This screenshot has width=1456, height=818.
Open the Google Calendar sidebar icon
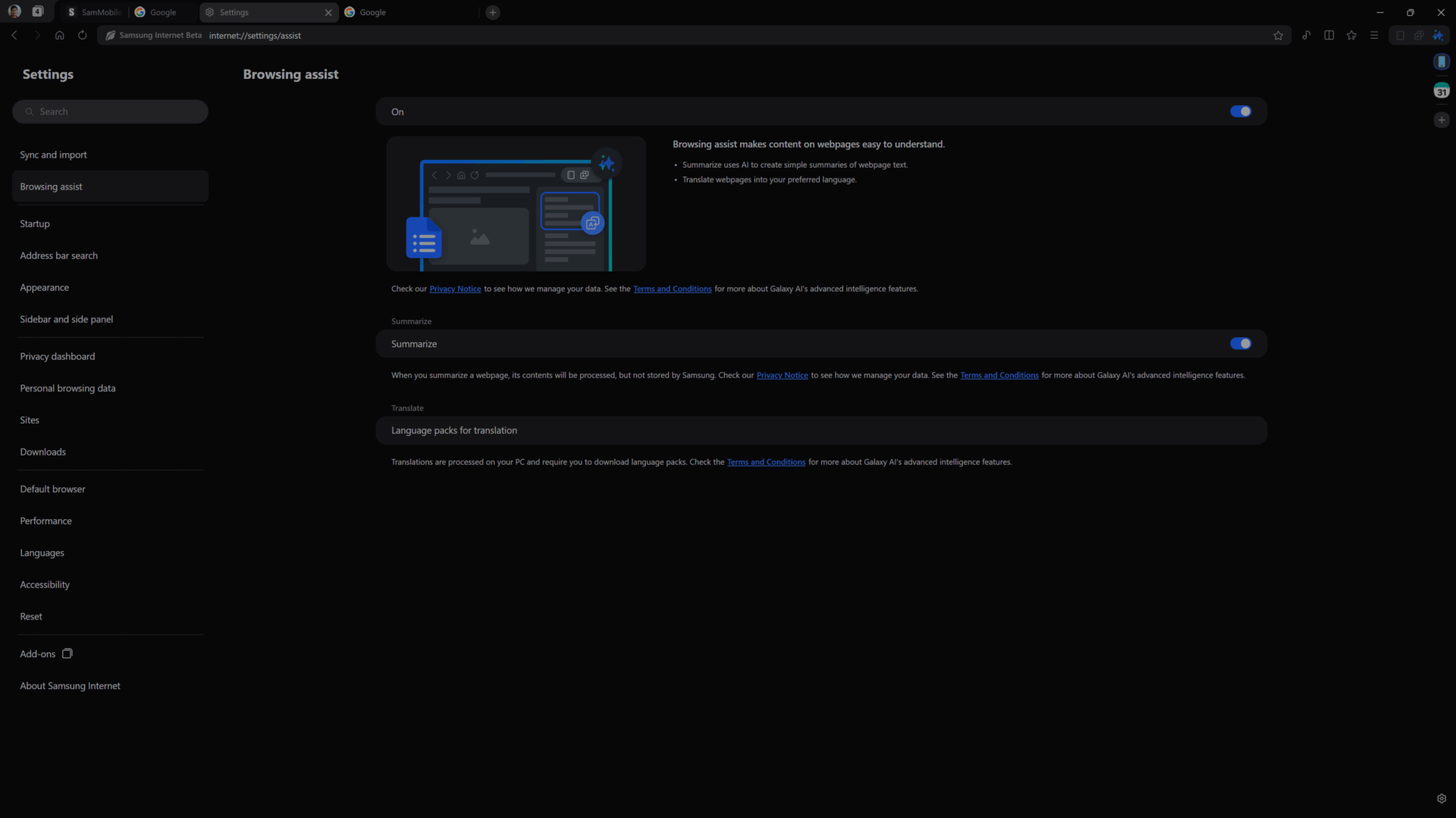(1442, 90)
